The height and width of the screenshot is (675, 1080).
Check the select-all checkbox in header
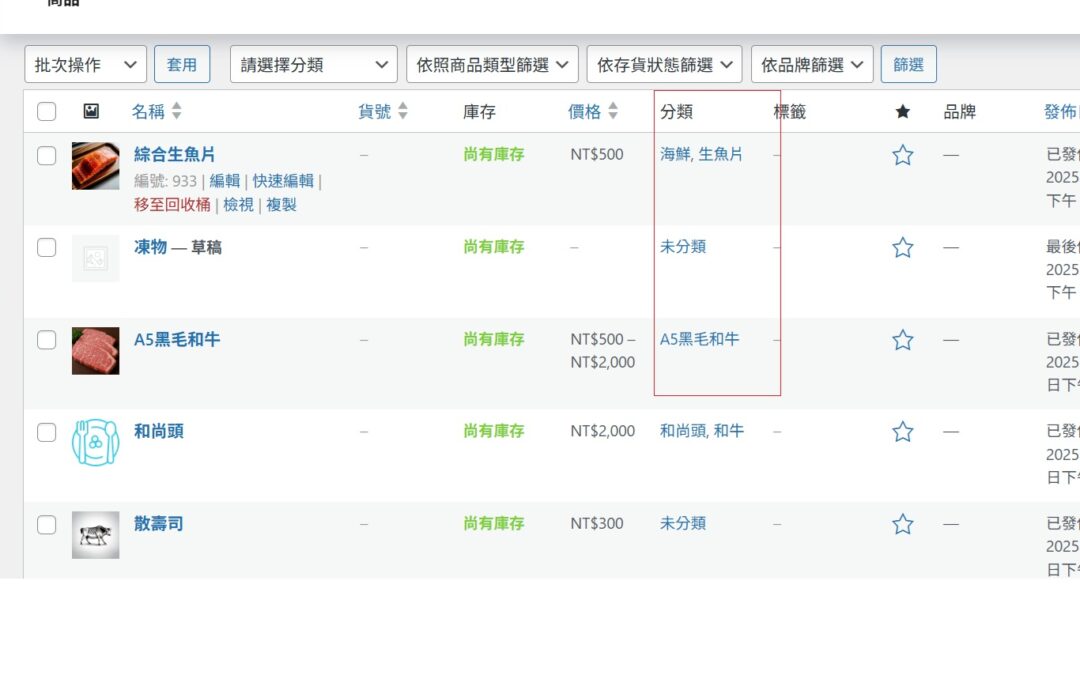pyautogui.click(x=46, y=112)
